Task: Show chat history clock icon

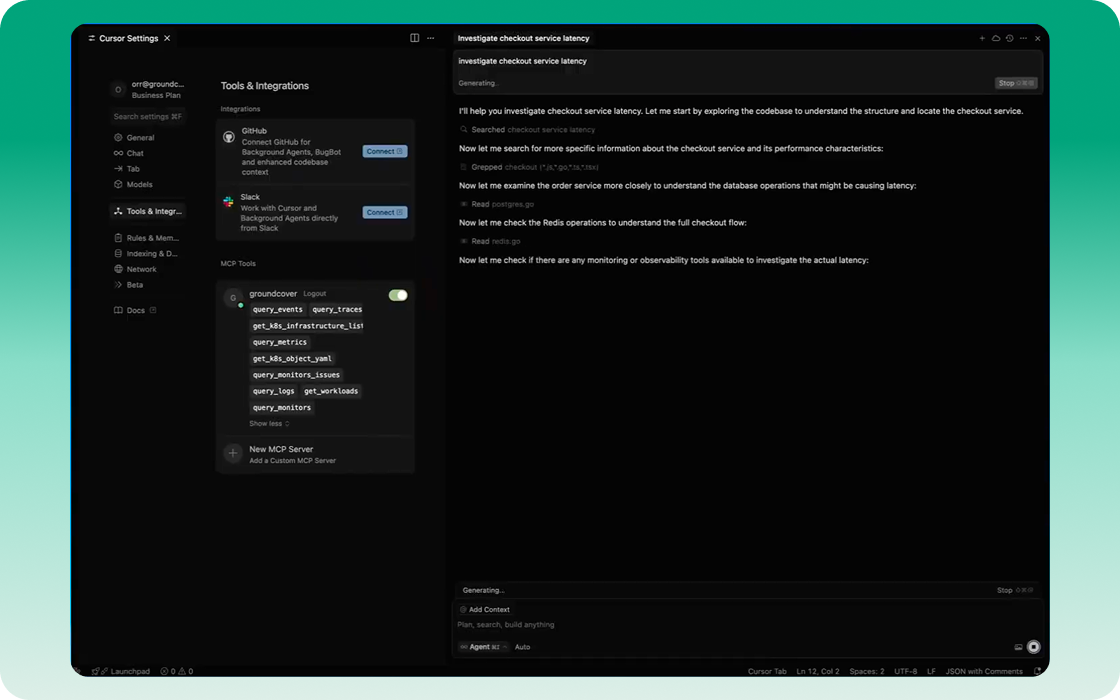Action: click(x=1009, y=39)
